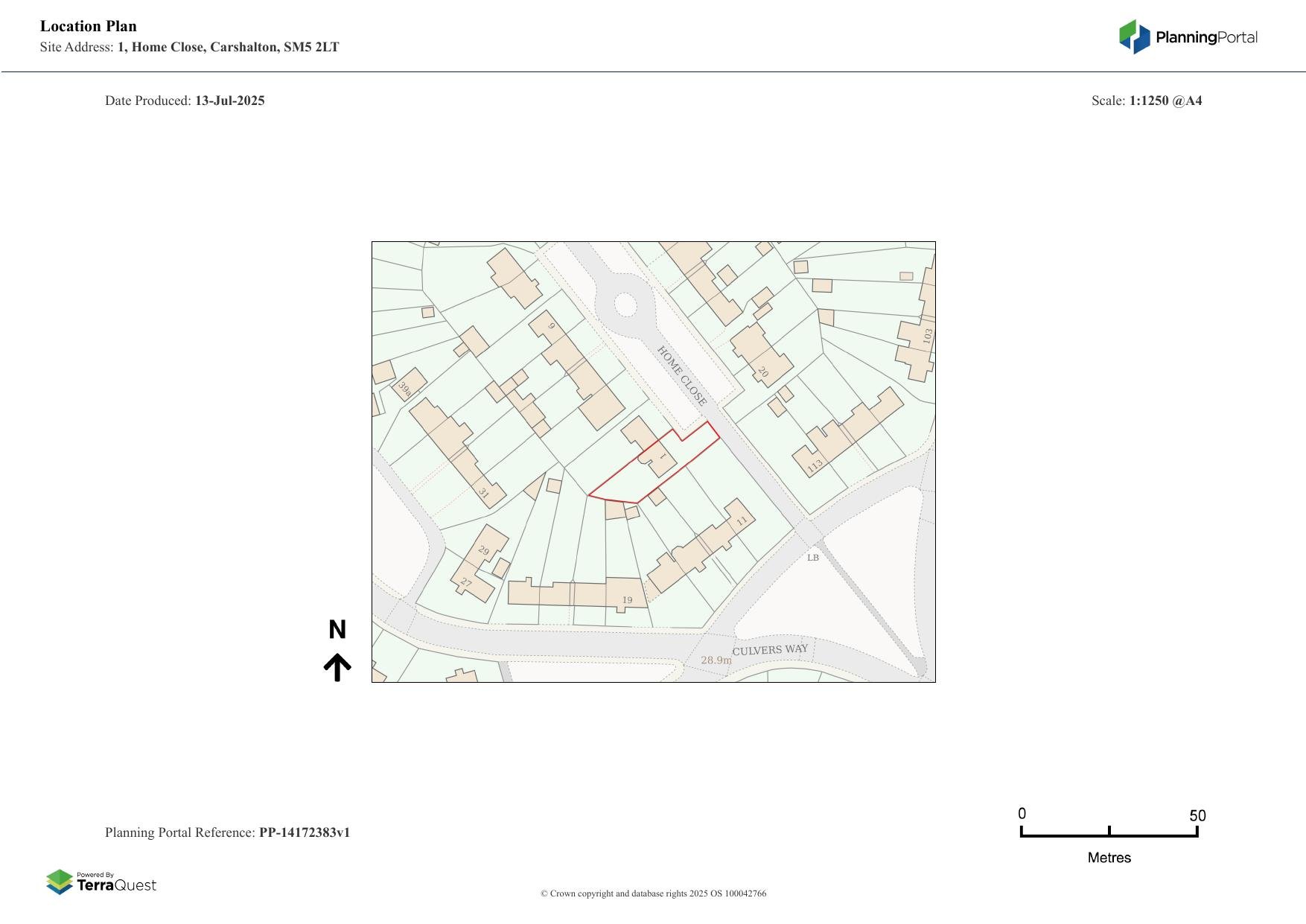Click the TerraQuest logo

point(101,882)
